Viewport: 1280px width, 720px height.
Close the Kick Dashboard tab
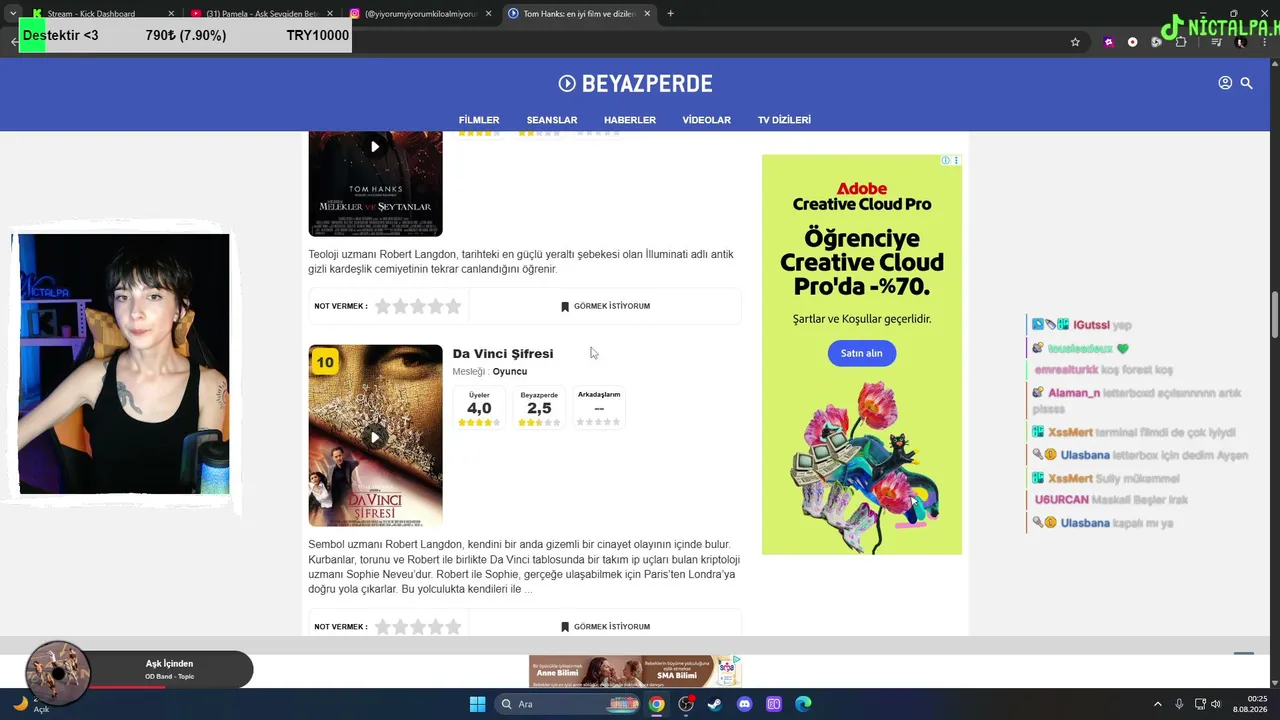[171, 14]
